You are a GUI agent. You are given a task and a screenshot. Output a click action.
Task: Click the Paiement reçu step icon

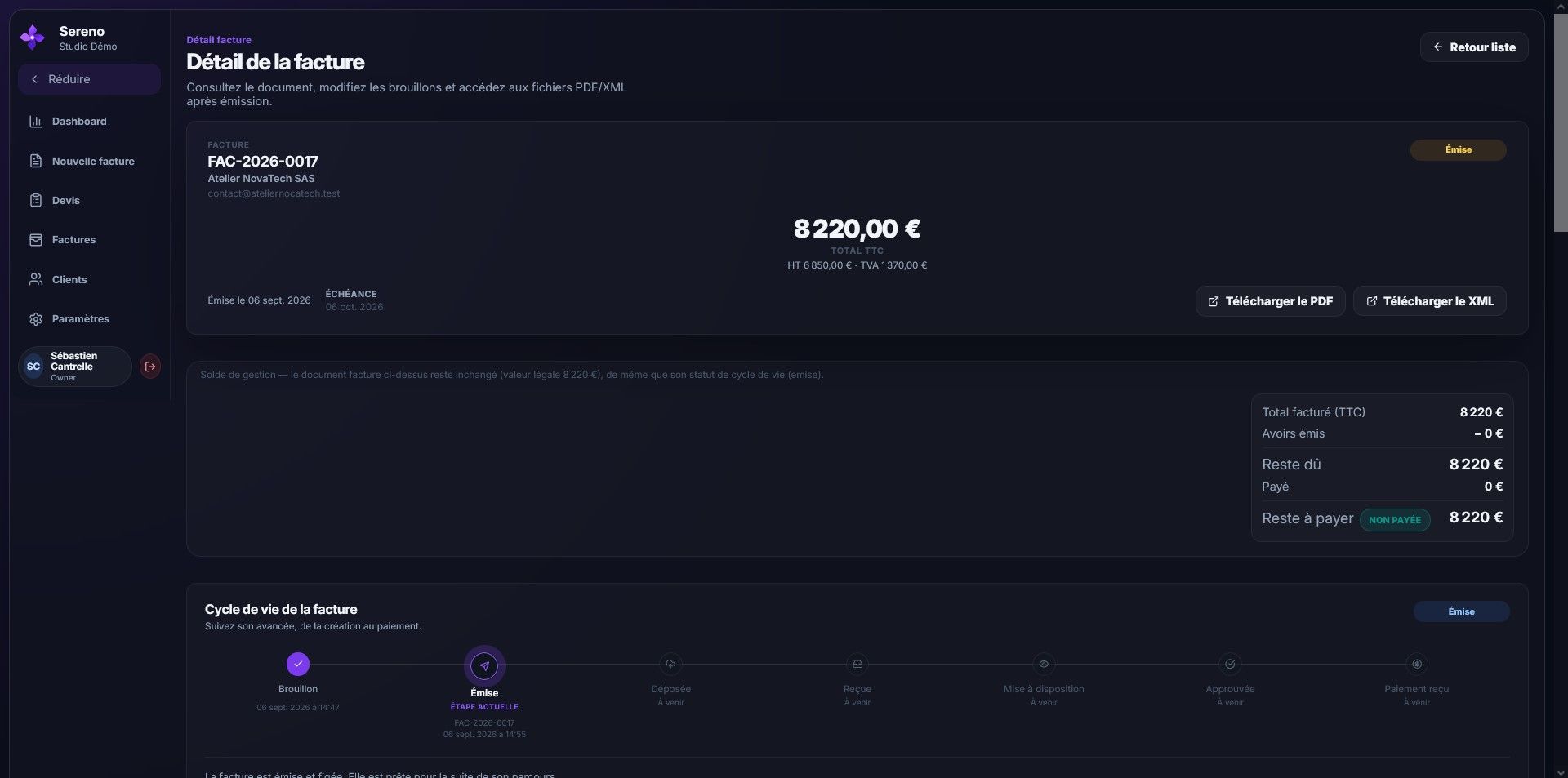tap(1417, 665)
